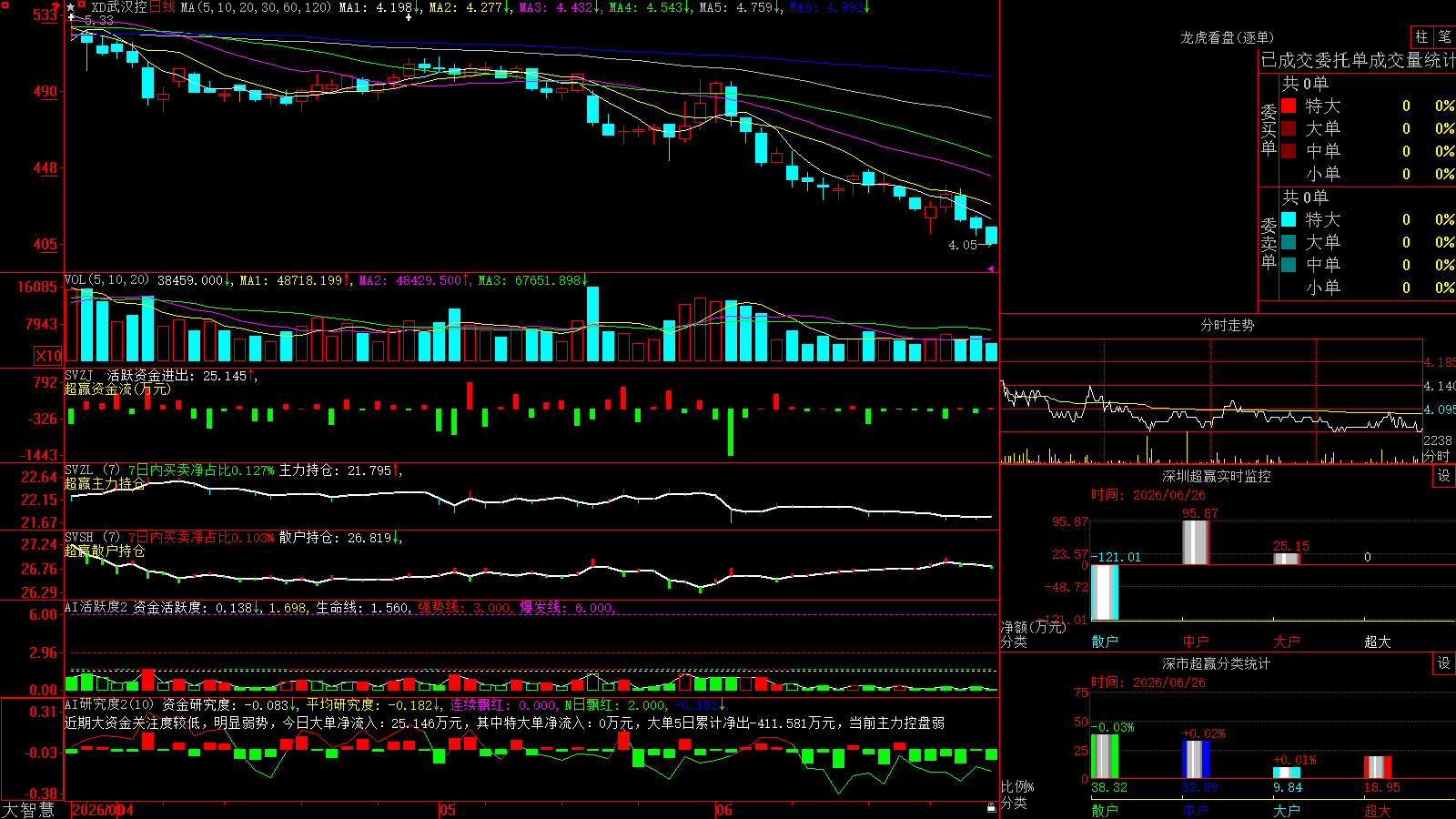Click the XD武汉控 stock name
Screen dimensions: 1456x819
[x=119, y=7]
